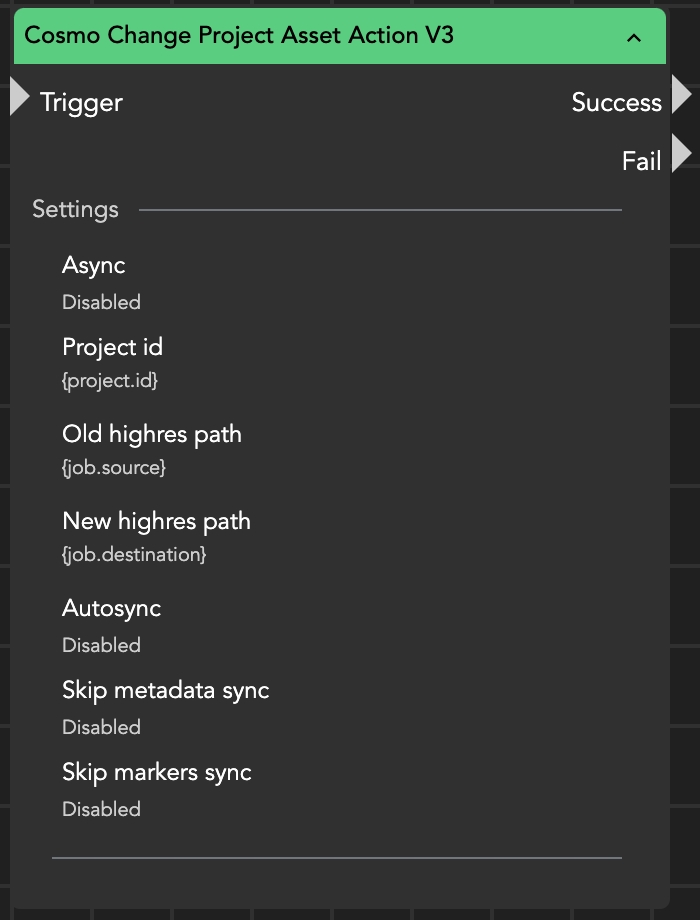Toggle Skip metadata sync Disabled value

point(101,727)
